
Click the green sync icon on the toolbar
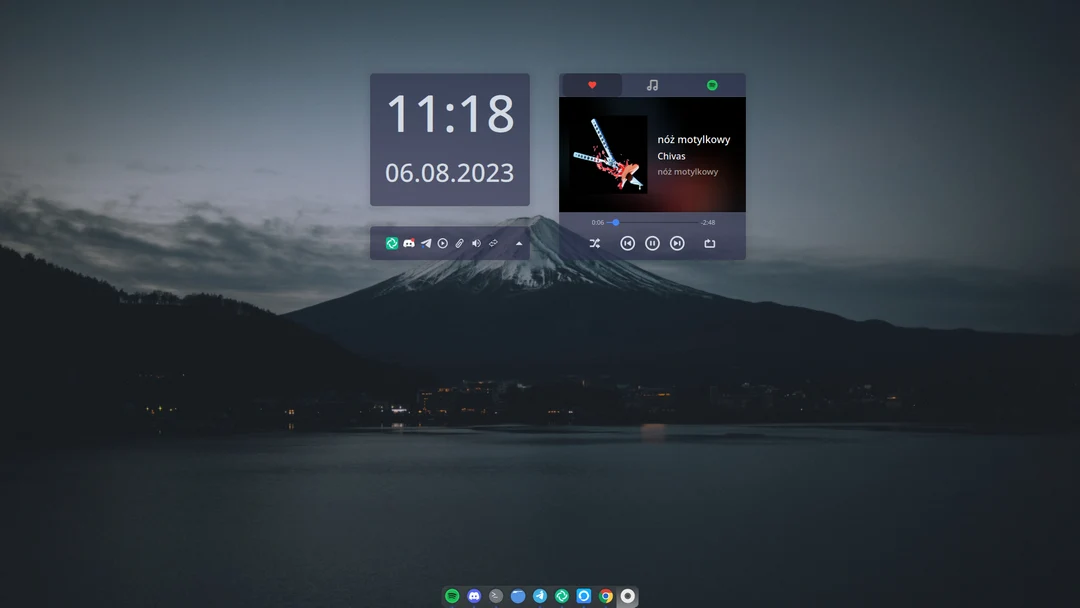pos(392,243)
